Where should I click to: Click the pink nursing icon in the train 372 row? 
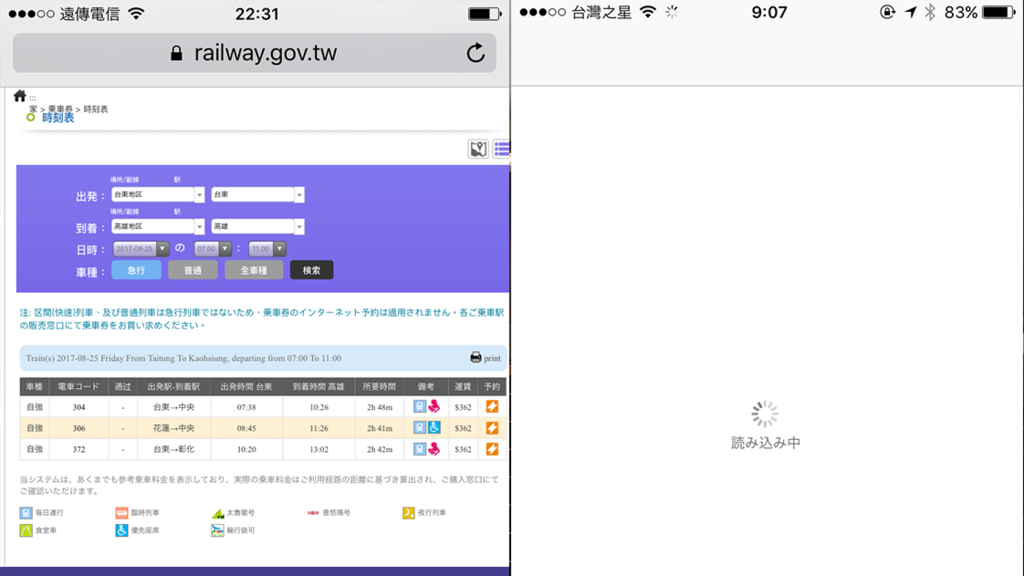[x=434, y=449]
